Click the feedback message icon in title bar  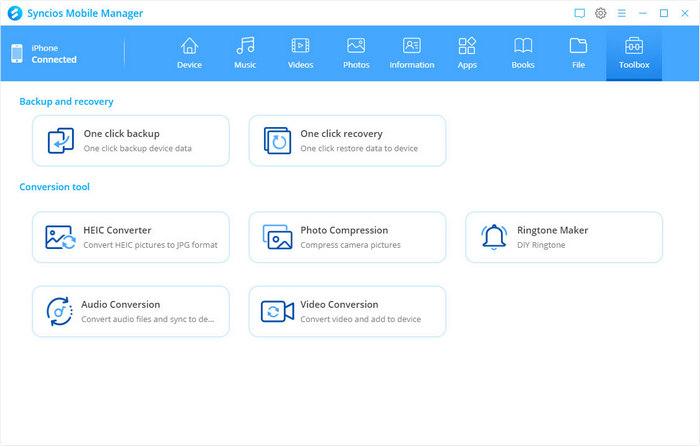click(x=579, y=13)
